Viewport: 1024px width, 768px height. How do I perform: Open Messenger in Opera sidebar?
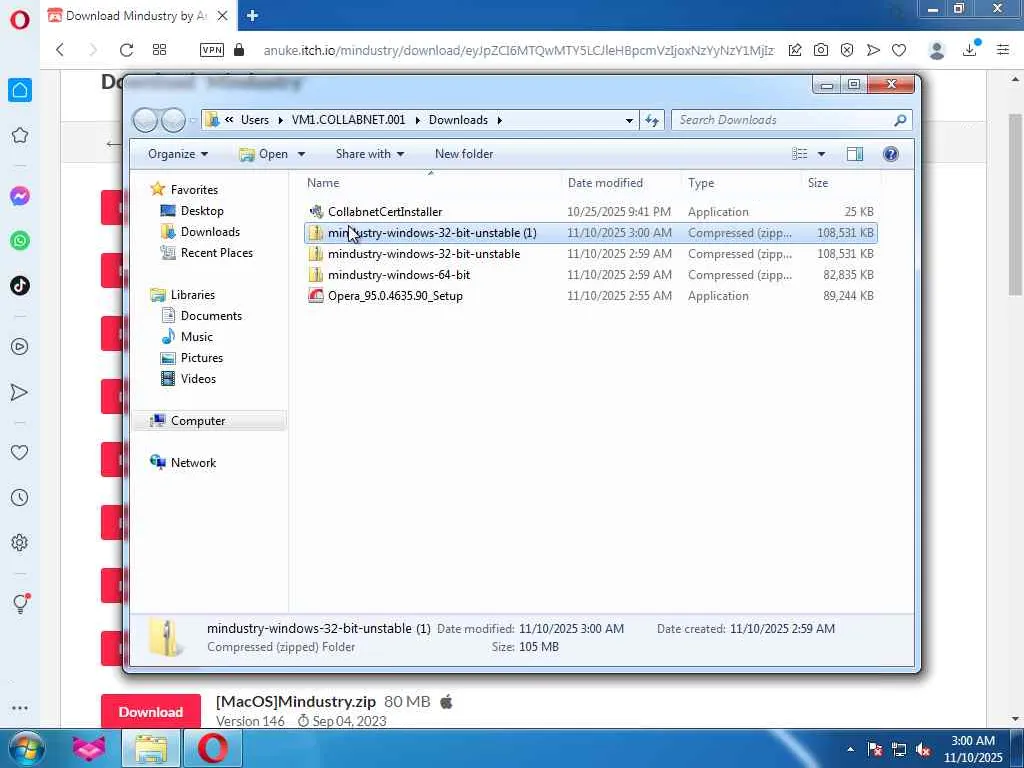click(20, 196)
